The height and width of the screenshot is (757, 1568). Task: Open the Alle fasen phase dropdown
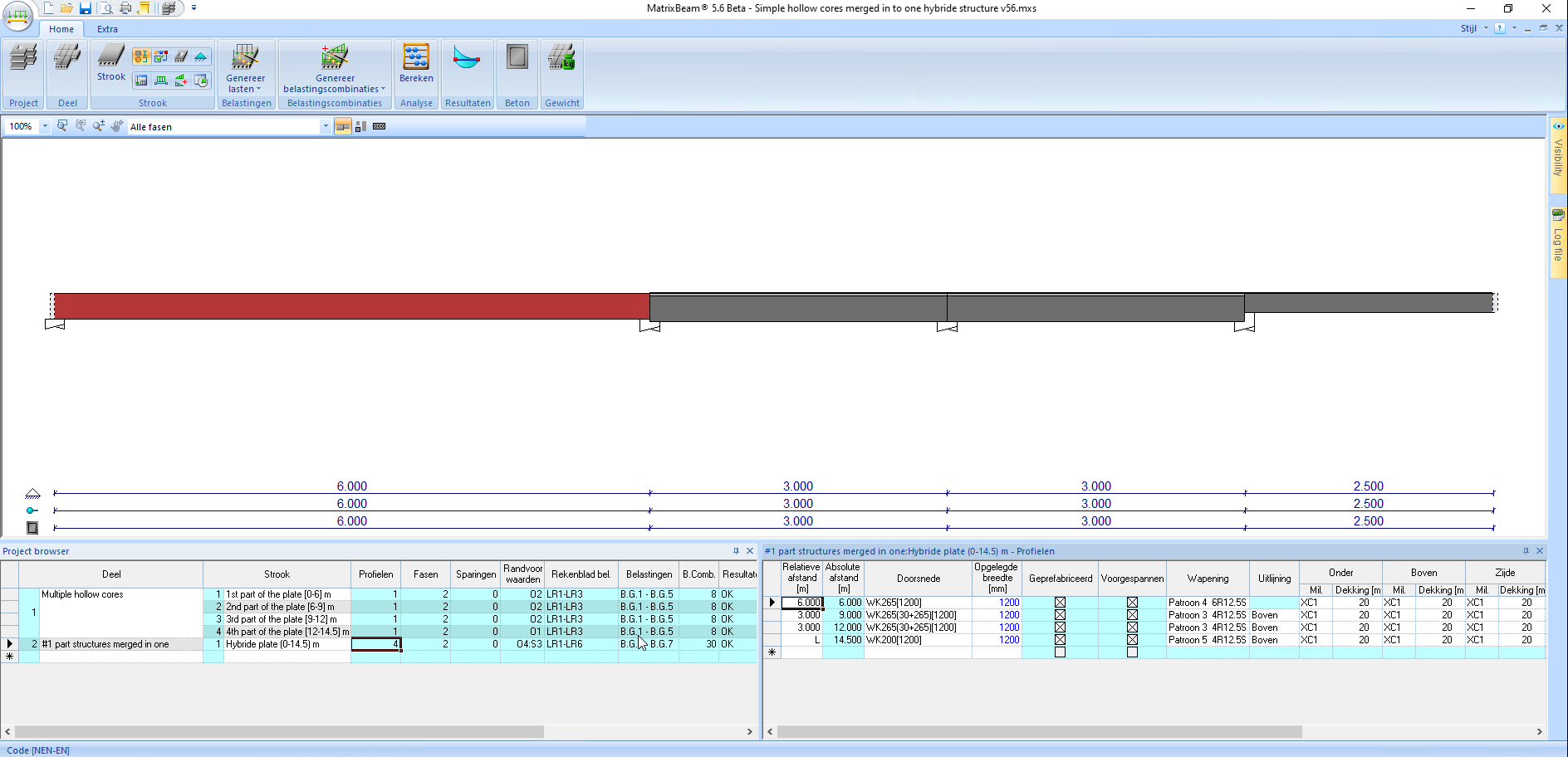click(x=325, y=127)
